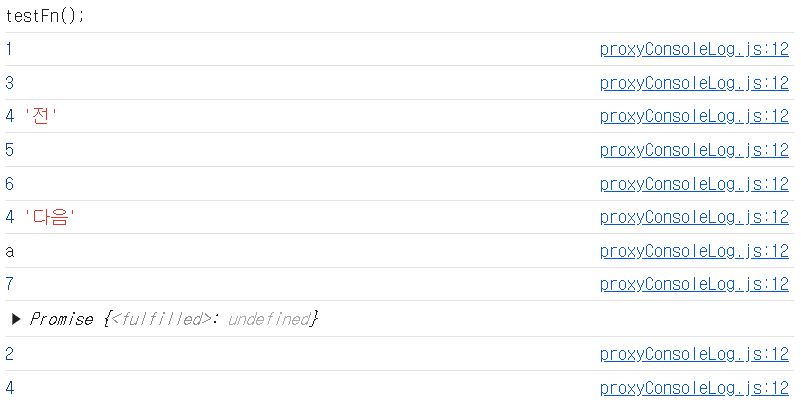Click the testFn(); command text
Screen dimensions: 801x412
45,16
